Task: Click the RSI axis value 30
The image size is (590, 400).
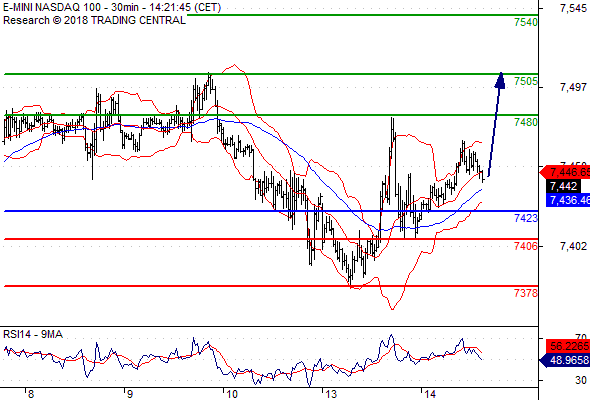Action: point(581,380)
